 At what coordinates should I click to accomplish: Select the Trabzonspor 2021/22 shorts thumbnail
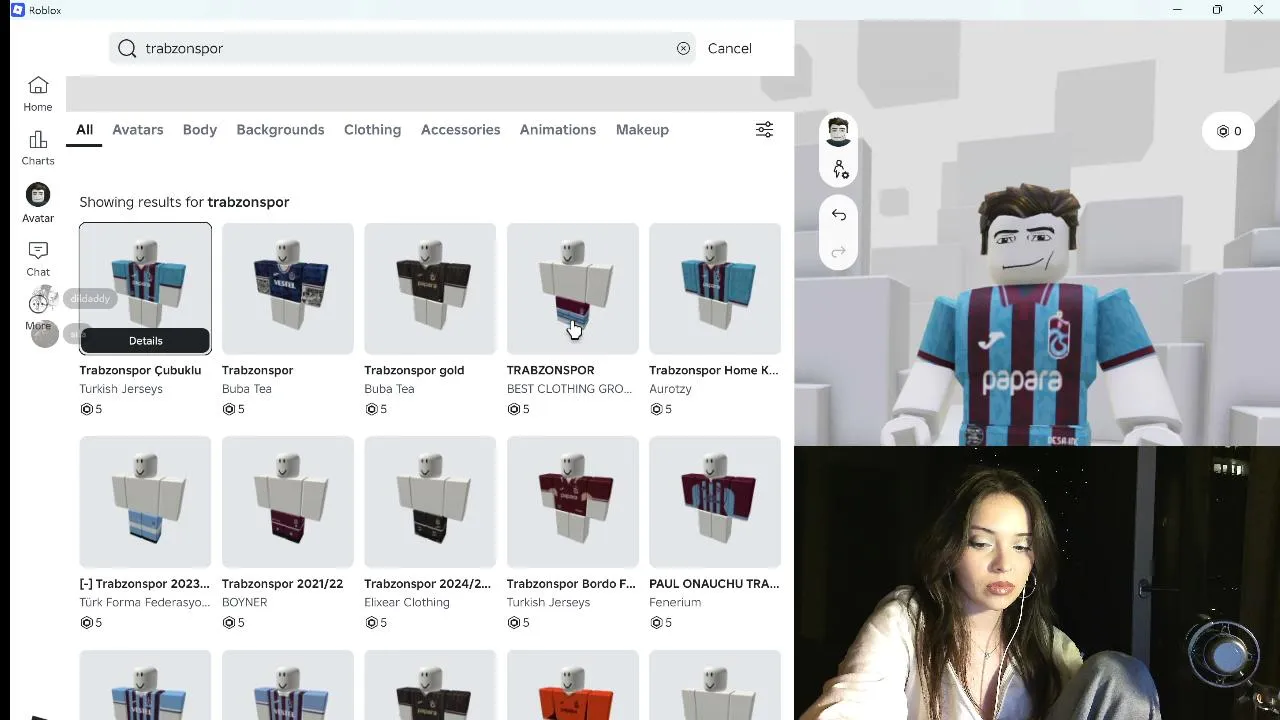point(288,502)
